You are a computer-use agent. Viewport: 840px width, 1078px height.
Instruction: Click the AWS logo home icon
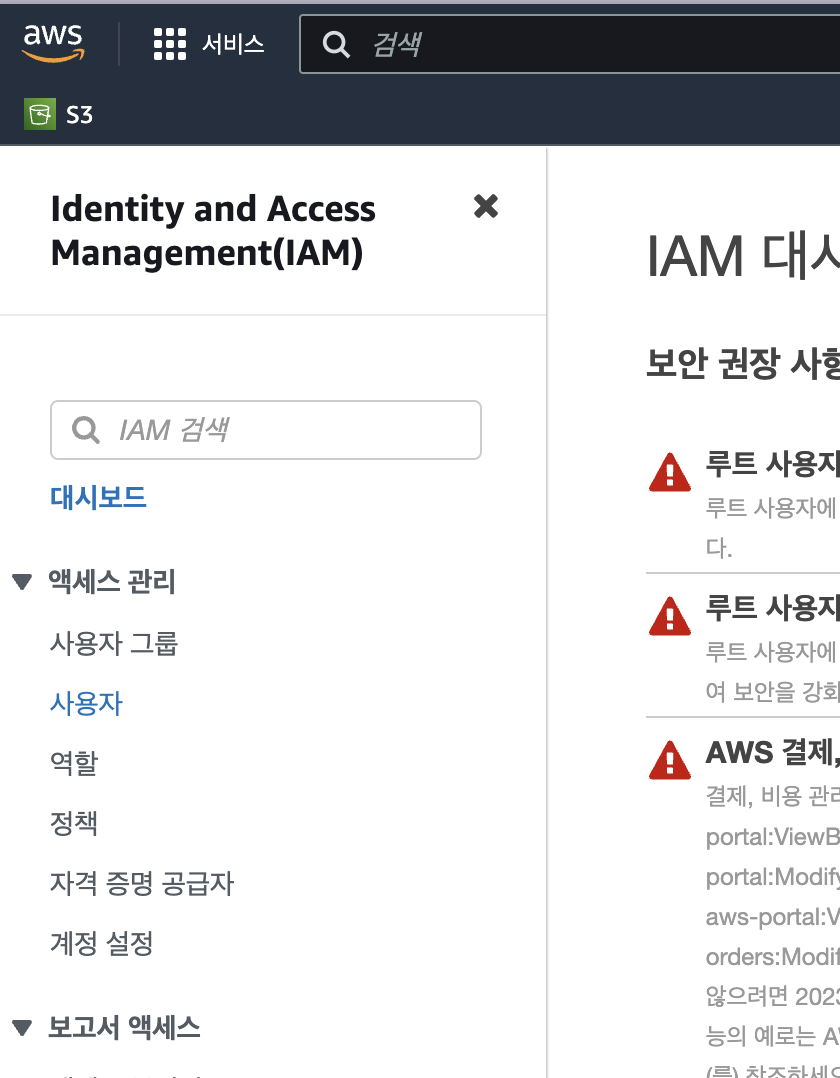pyautogui.click(x=54, y=43)
